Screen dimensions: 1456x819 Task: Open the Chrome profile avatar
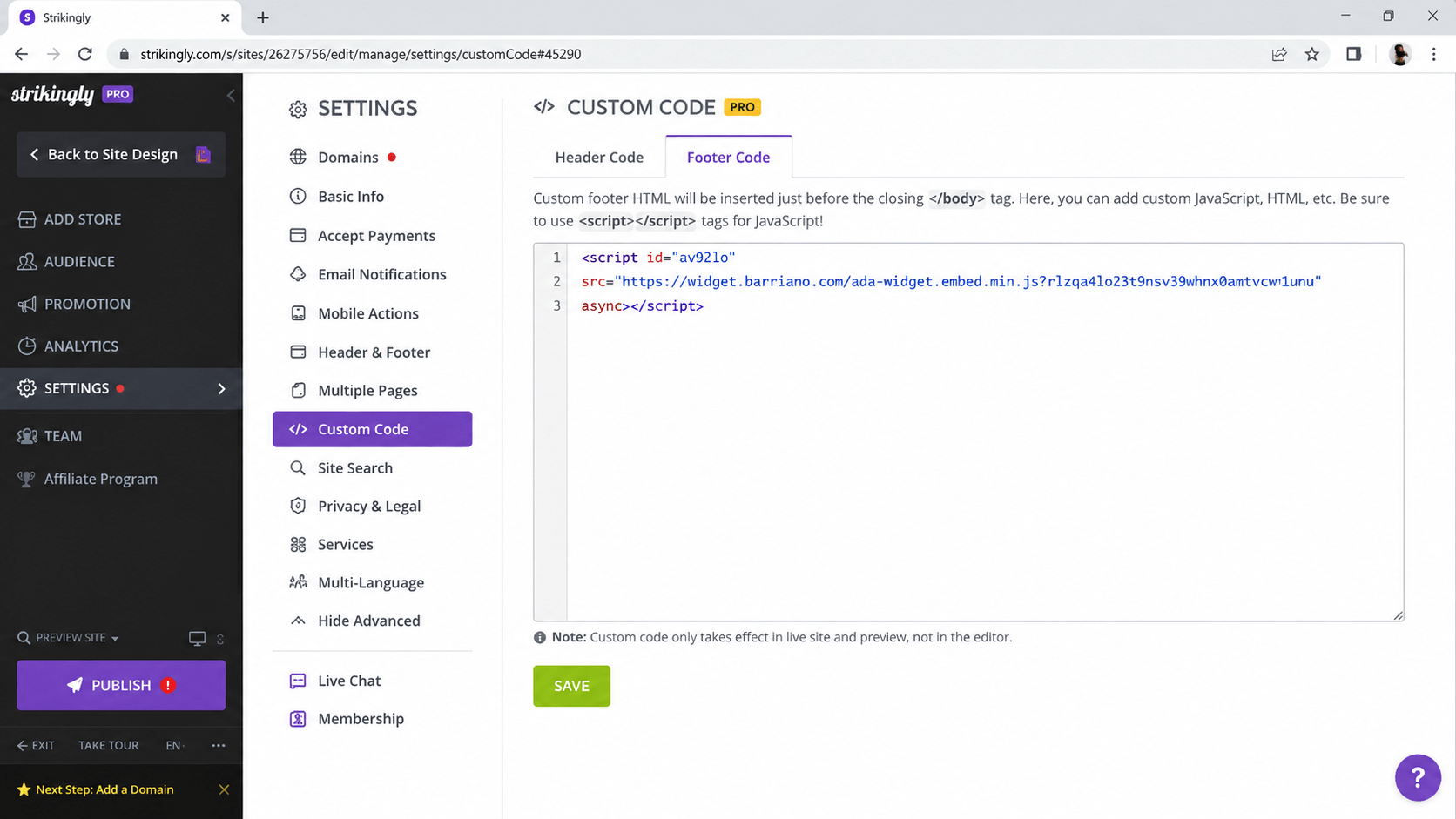tap(1400, 54)
